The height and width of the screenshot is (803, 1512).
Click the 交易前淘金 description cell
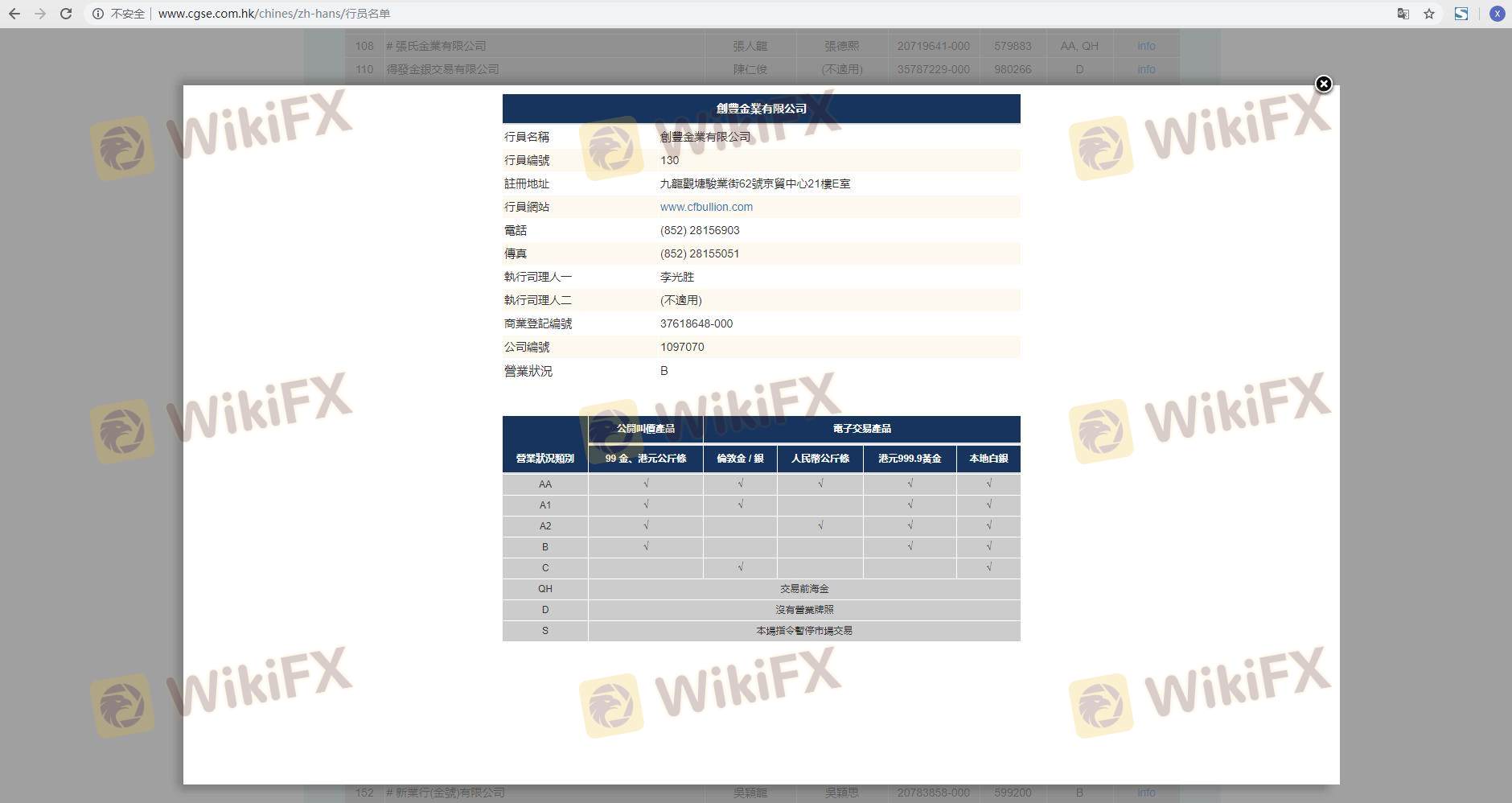click(804, 589)
